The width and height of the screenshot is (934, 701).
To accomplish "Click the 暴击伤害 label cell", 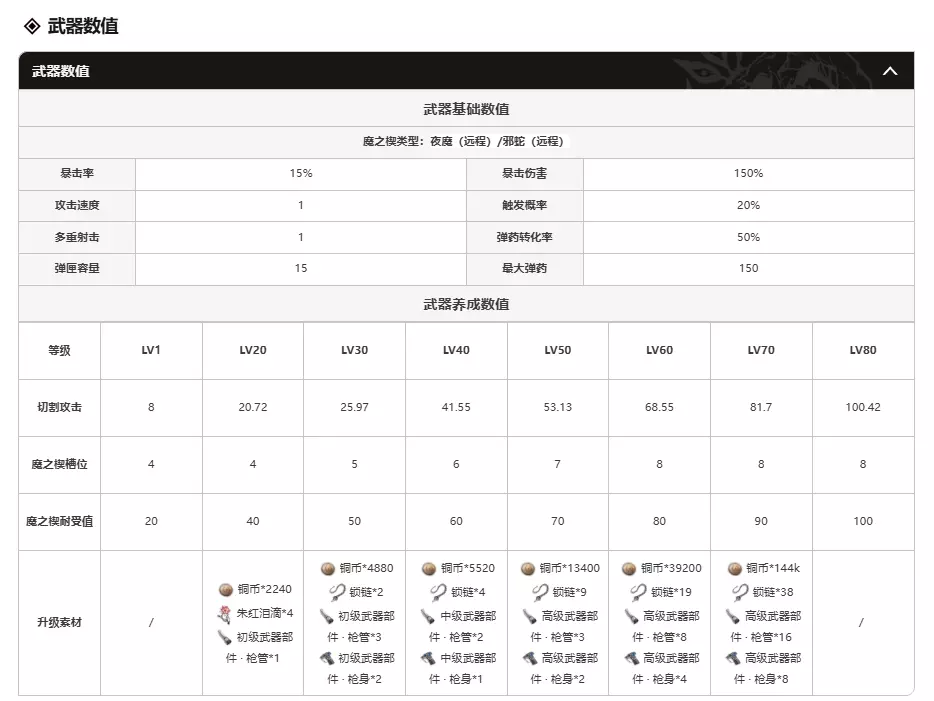I will click(x=524, y=173).
